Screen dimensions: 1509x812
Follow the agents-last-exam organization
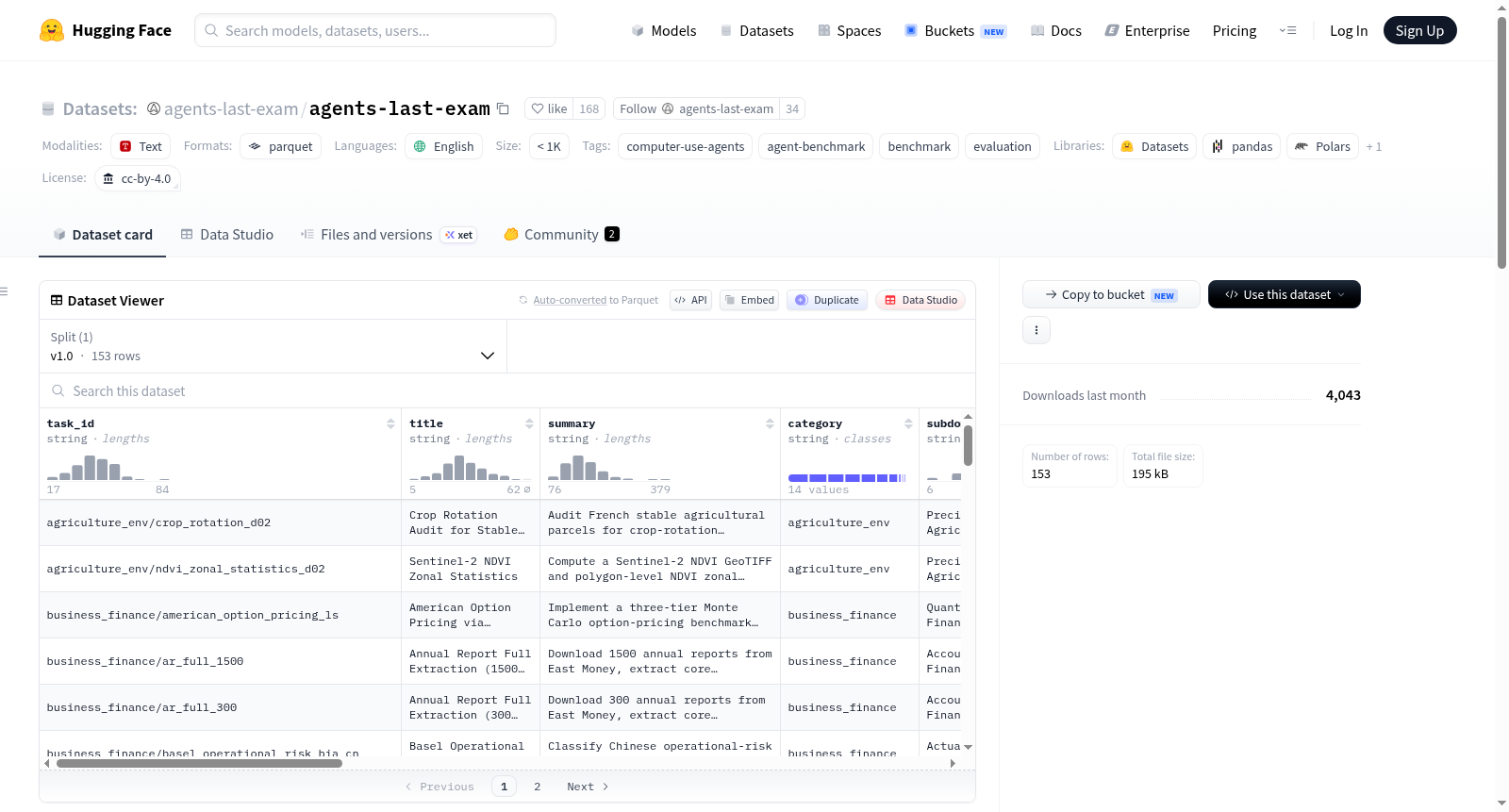point(696,108)
